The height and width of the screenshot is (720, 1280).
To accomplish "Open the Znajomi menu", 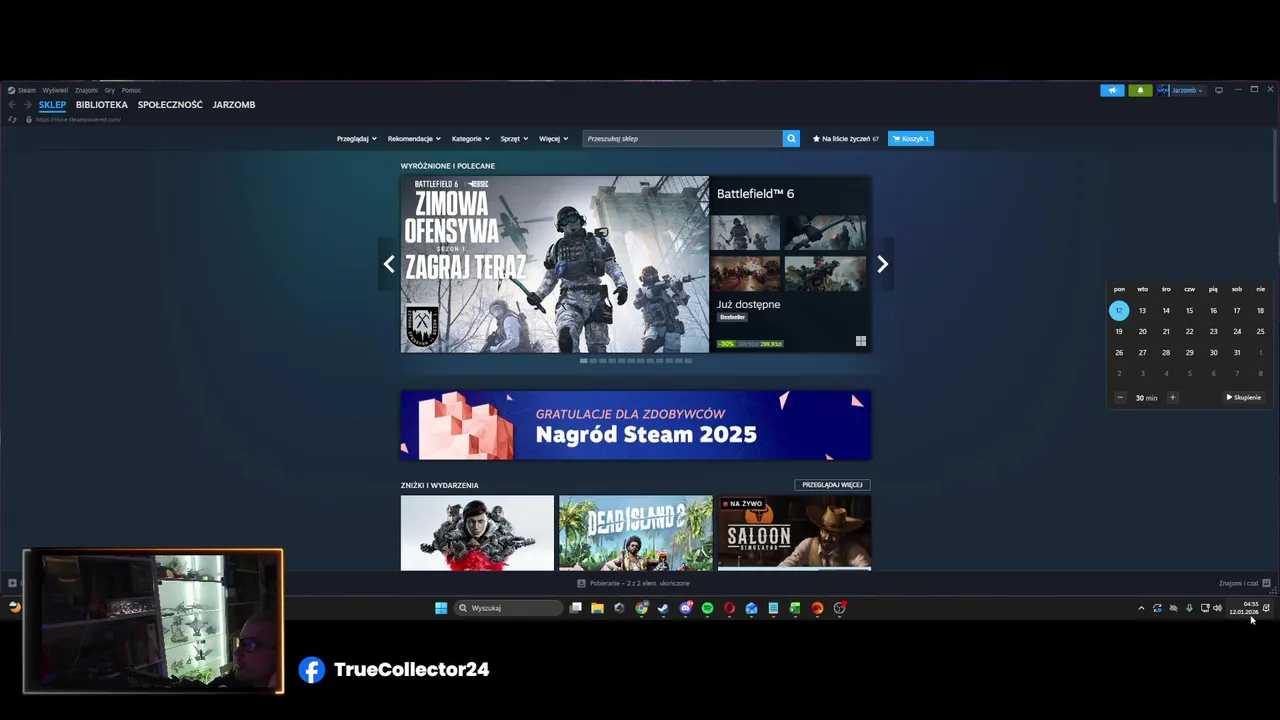I will tap(86, 90).
